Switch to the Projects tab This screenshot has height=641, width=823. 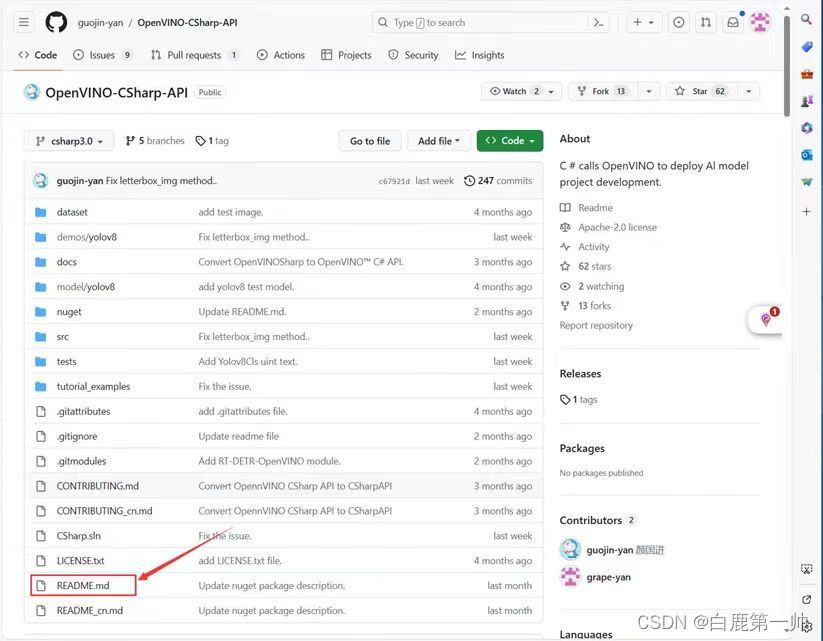[346, 55]
